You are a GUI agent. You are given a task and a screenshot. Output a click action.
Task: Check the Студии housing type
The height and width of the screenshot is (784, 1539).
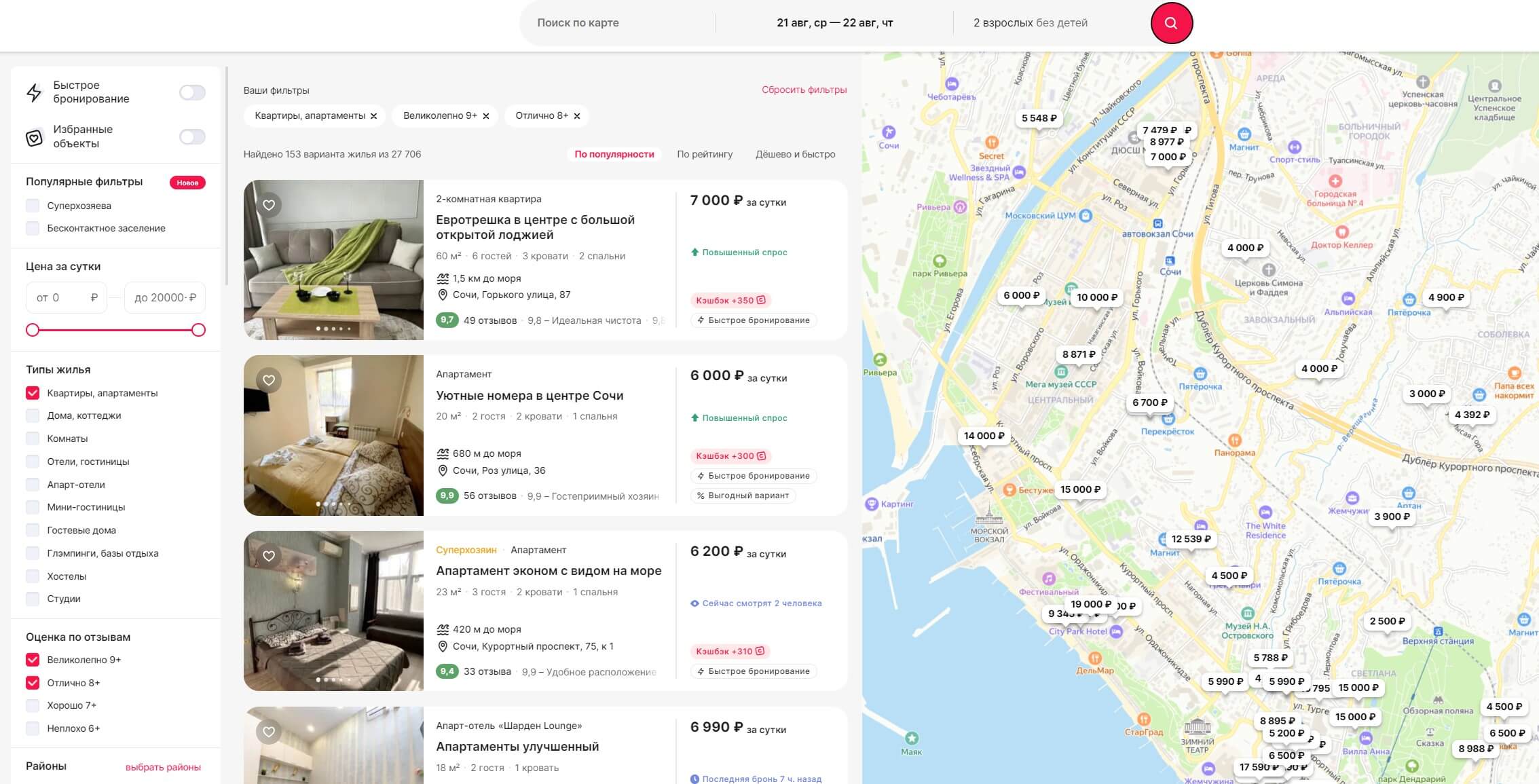(x=33, y=599)
